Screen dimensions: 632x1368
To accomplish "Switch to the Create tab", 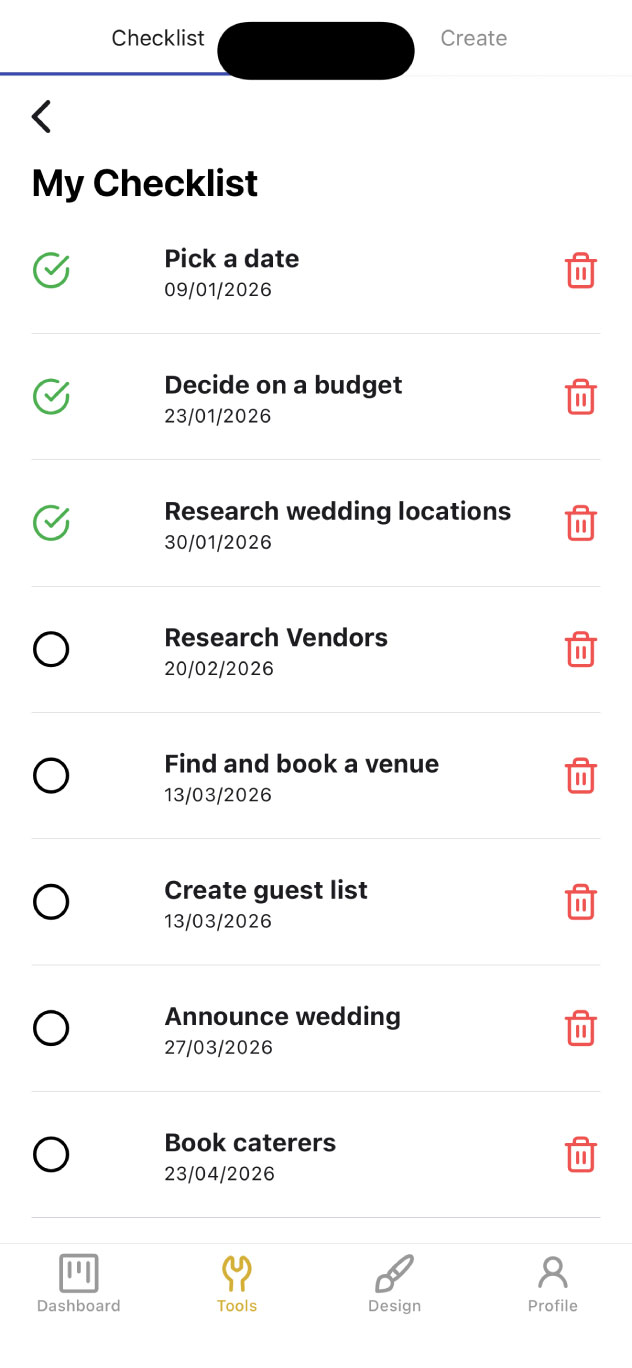I will tap(474, 38).
